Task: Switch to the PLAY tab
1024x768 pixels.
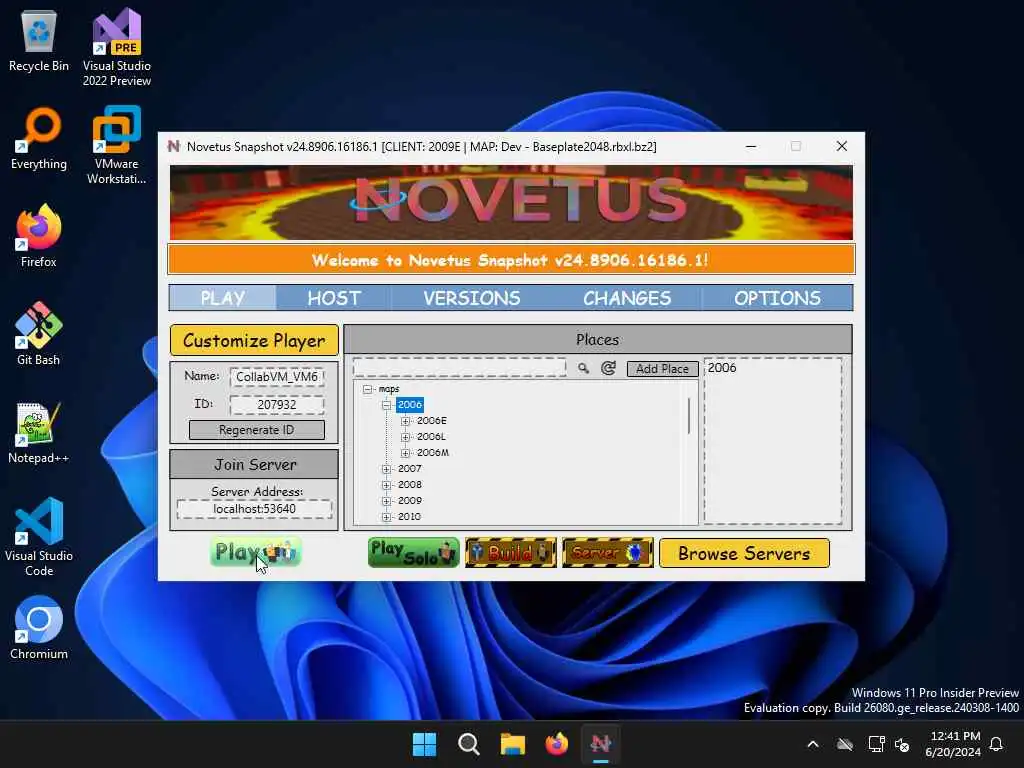Action: point(223,298)
